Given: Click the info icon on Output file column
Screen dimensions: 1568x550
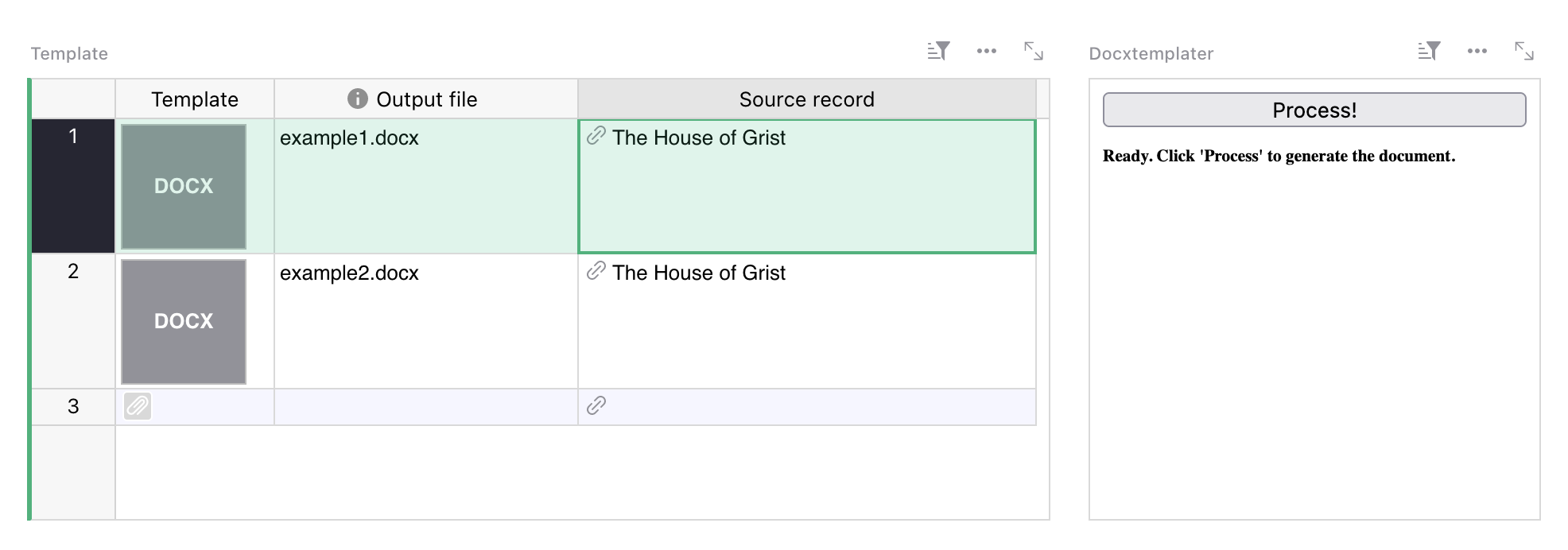Looking at the screenshot, I should [357, 99].
